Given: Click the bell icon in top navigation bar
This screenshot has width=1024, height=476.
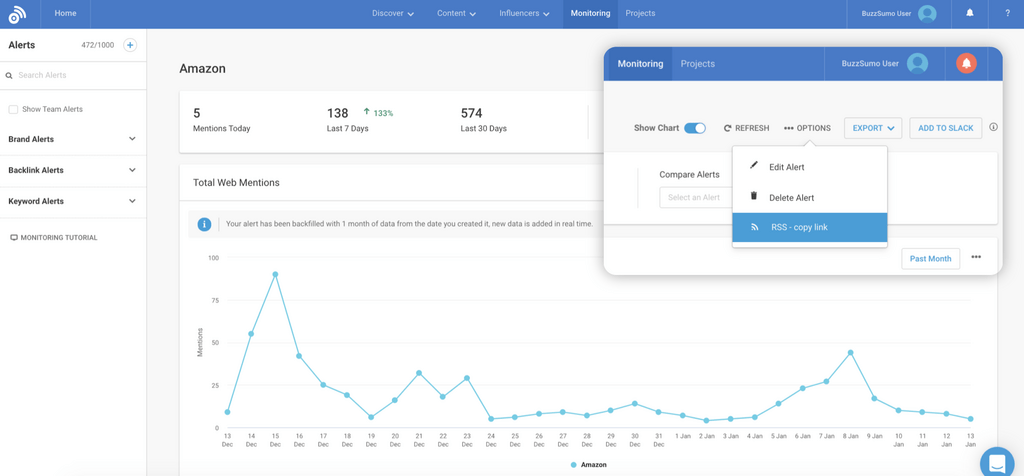Looking at the screenshot, I should click(969, 14).
